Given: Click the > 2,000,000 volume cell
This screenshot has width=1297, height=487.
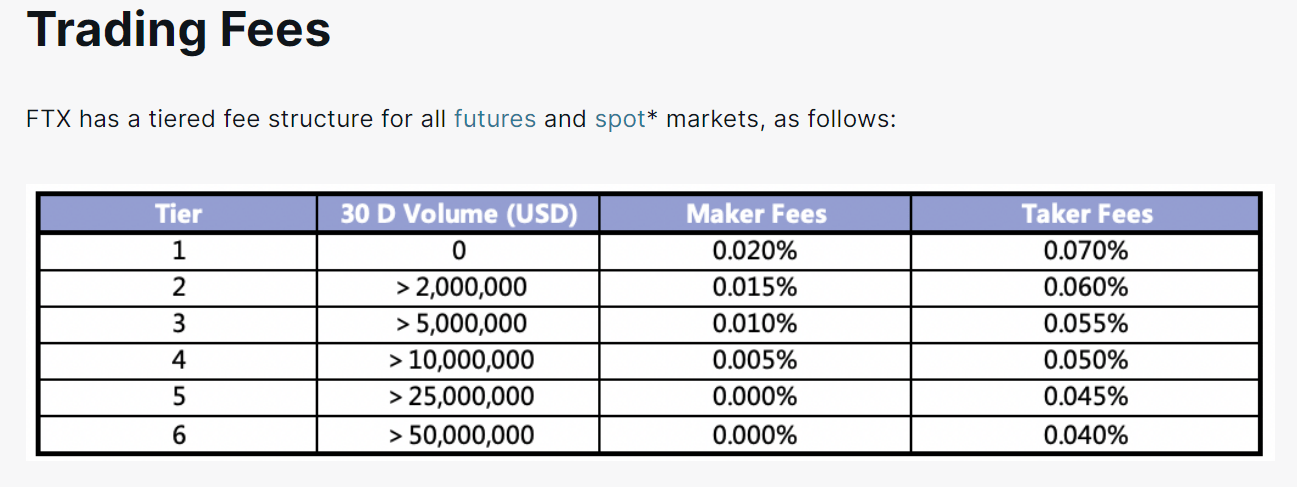Looking at the screenshot, I should coord(460,288).
